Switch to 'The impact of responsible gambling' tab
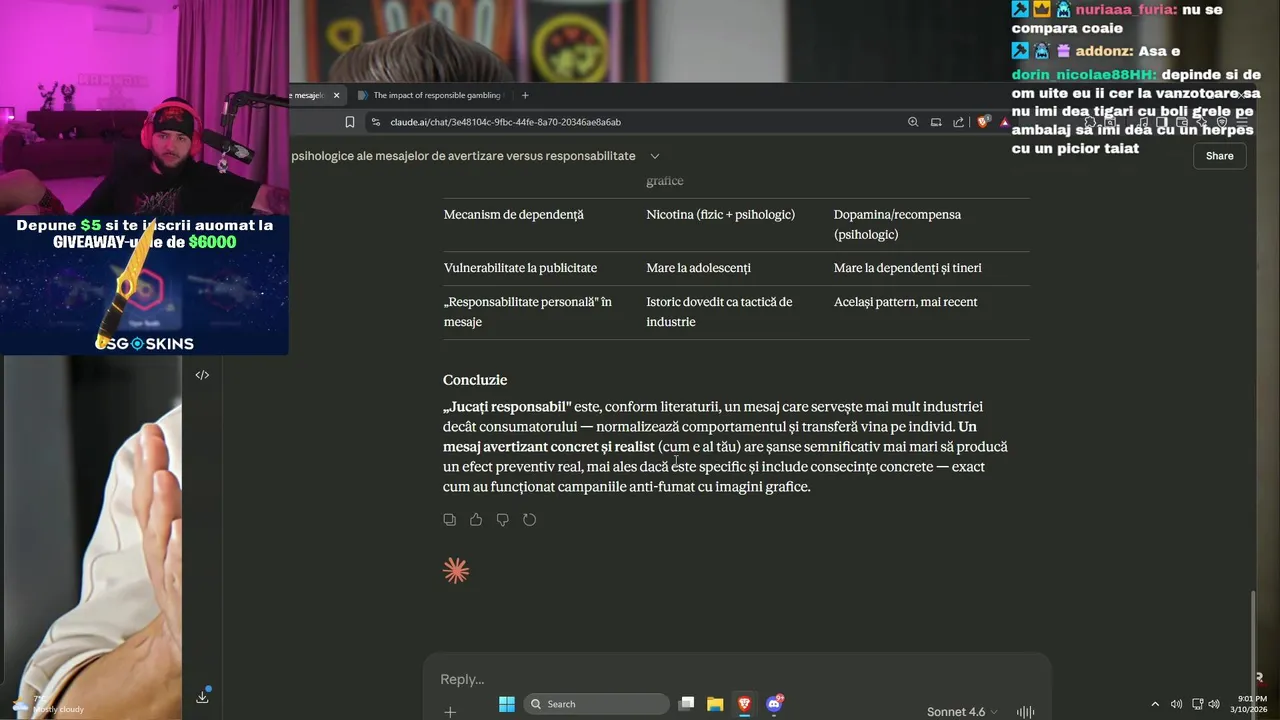This screenshot has width=1280, height=720. (436, 95)
